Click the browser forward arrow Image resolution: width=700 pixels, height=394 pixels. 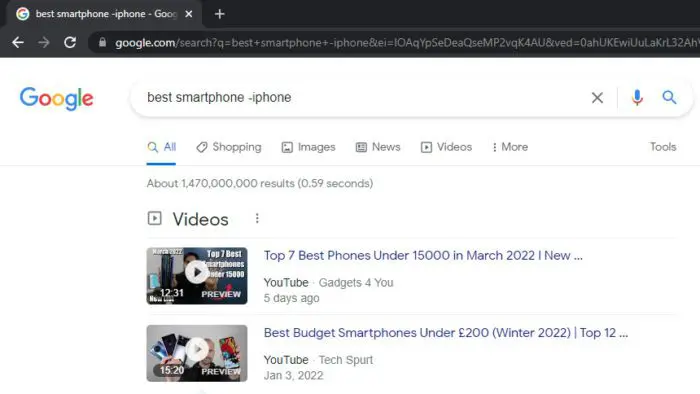click(44, 42)
